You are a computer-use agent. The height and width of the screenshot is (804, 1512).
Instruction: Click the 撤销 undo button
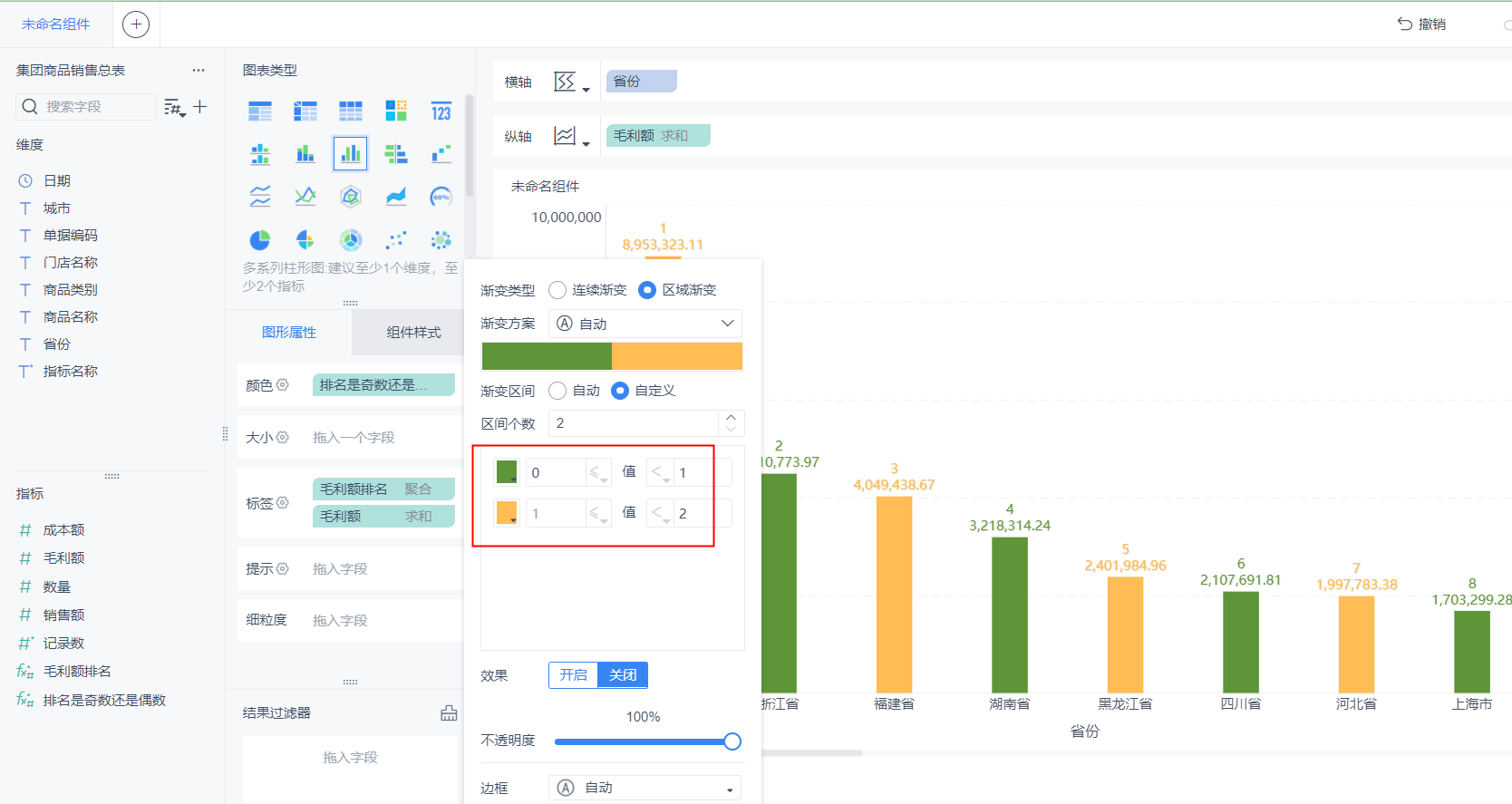pos(1421,24)
